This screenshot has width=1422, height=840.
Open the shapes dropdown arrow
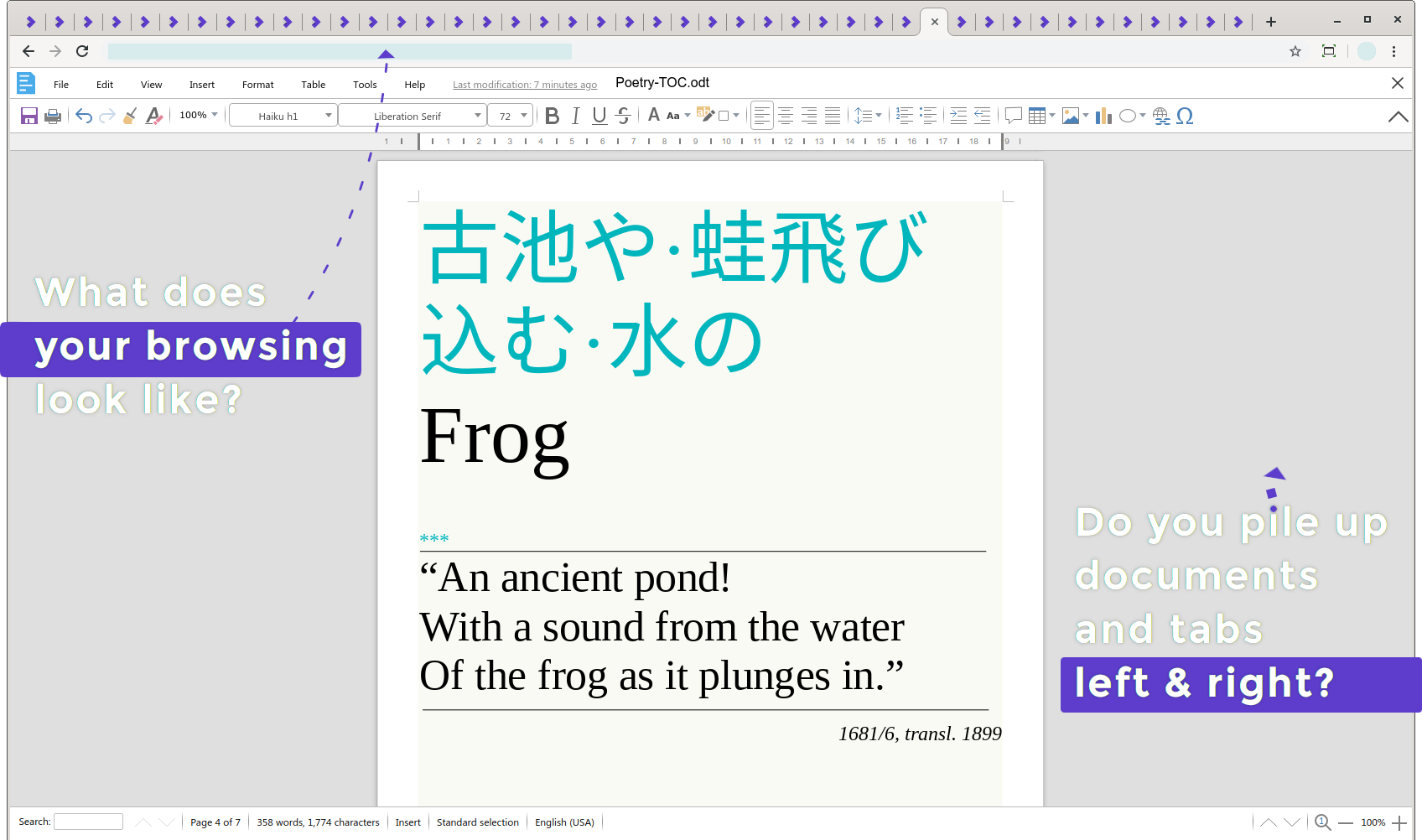(x=1143, y=116)
